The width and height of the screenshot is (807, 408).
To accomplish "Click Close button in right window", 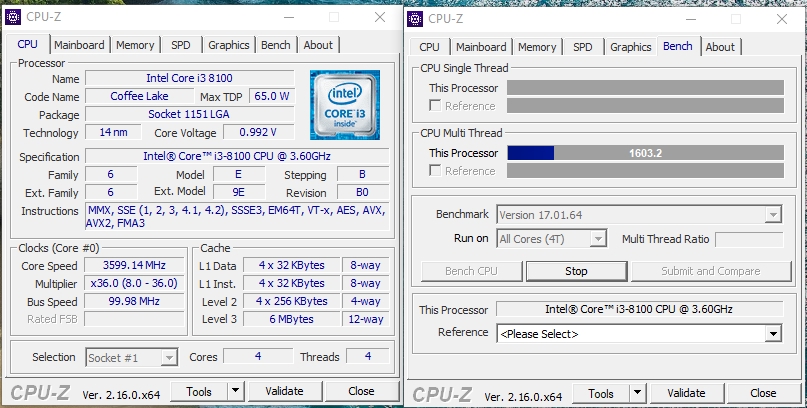I will 763,394.
